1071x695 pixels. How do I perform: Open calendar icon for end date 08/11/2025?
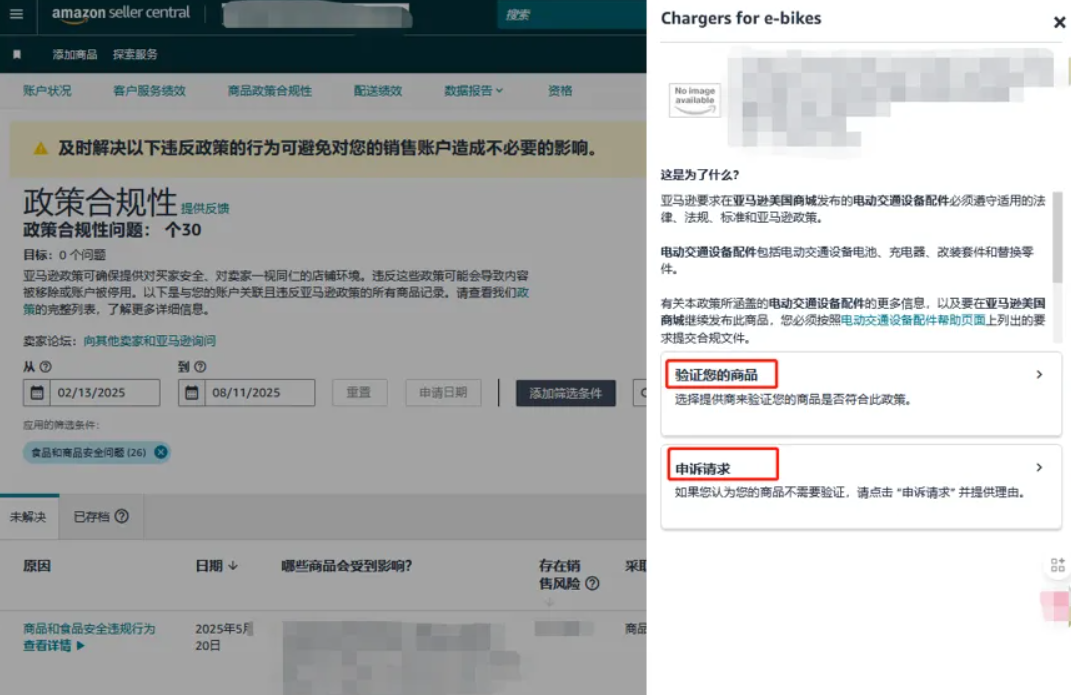click(192, 393)
